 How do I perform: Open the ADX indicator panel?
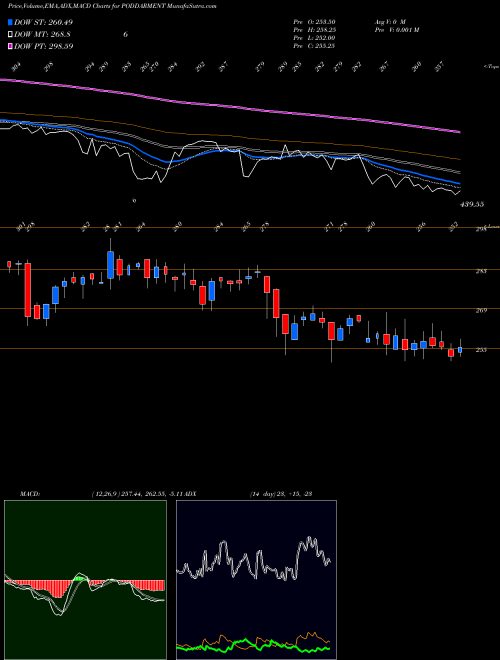click(256, 580)
